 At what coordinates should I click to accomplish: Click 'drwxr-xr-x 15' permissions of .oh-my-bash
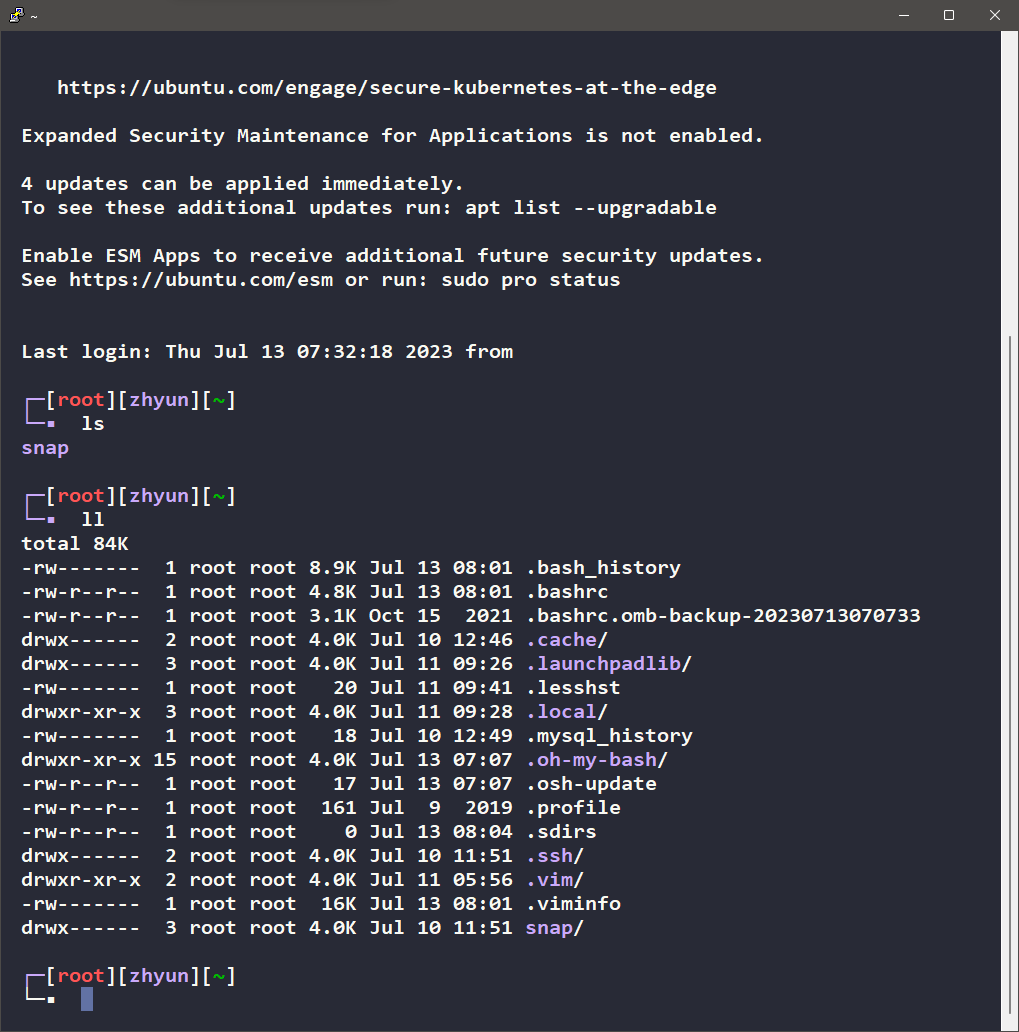(x=99, y=760)
